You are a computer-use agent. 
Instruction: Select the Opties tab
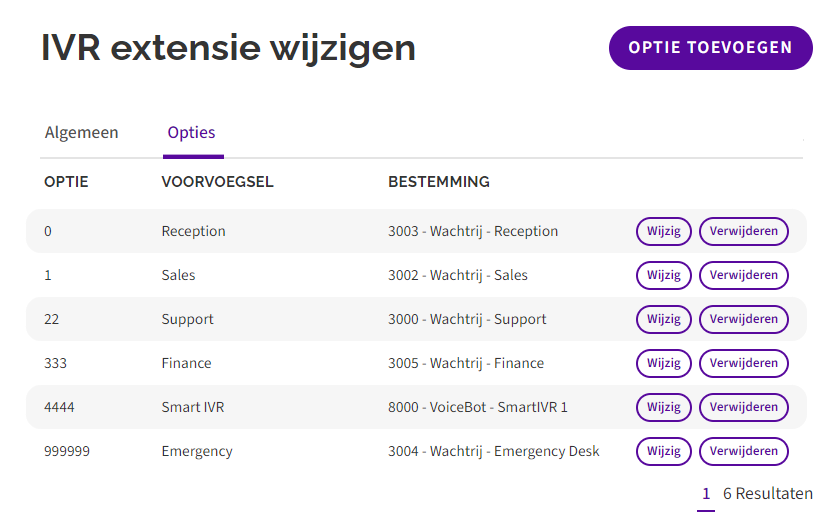192,132
